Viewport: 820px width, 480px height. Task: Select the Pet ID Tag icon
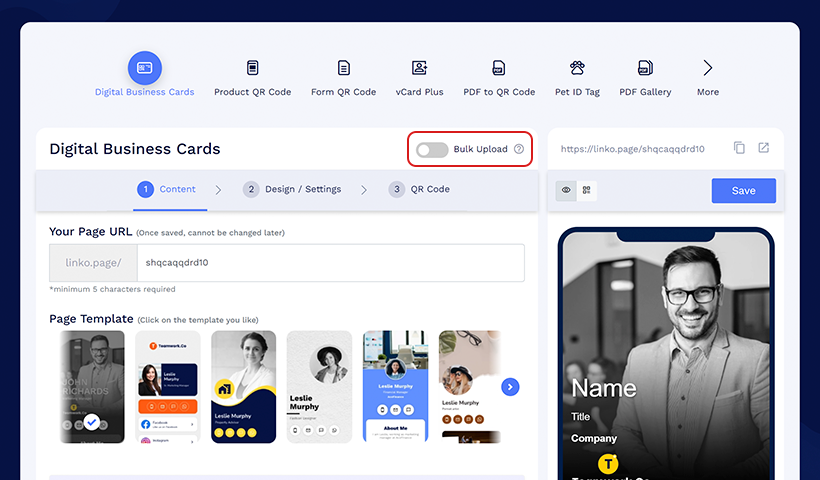click(577, 68)
